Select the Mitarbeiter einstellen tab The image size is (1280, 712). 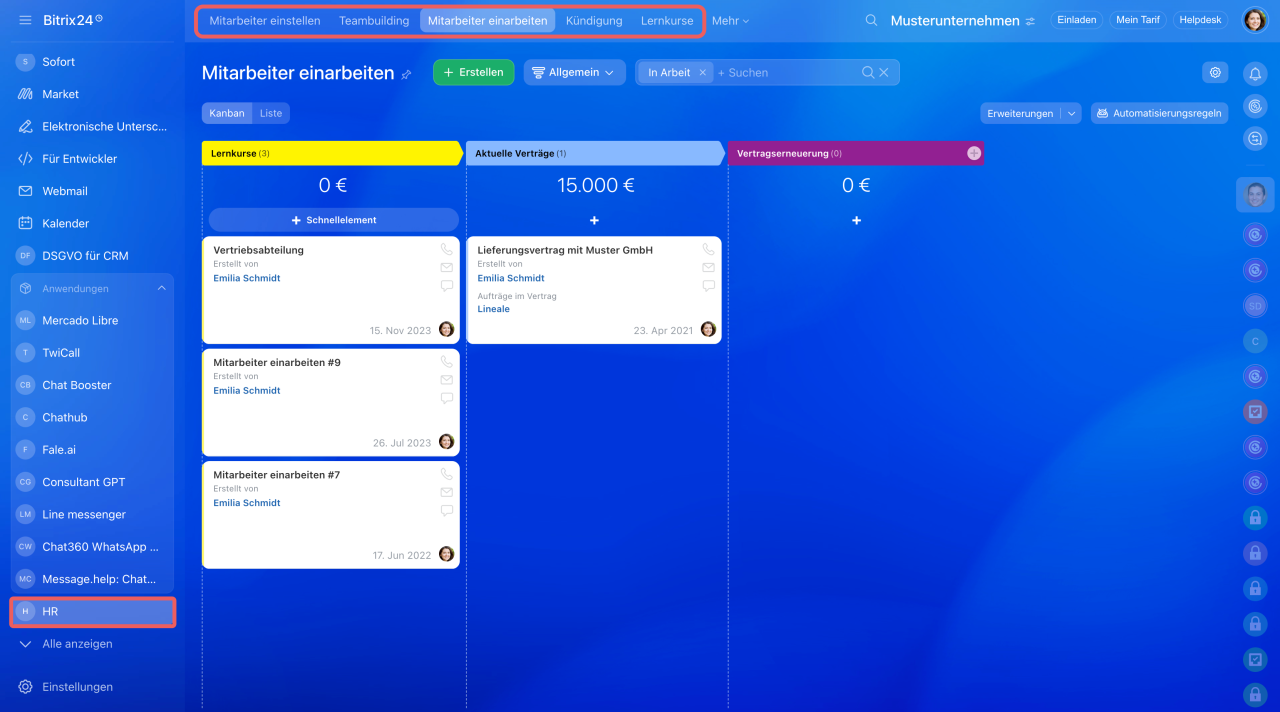tap(265, 21)
